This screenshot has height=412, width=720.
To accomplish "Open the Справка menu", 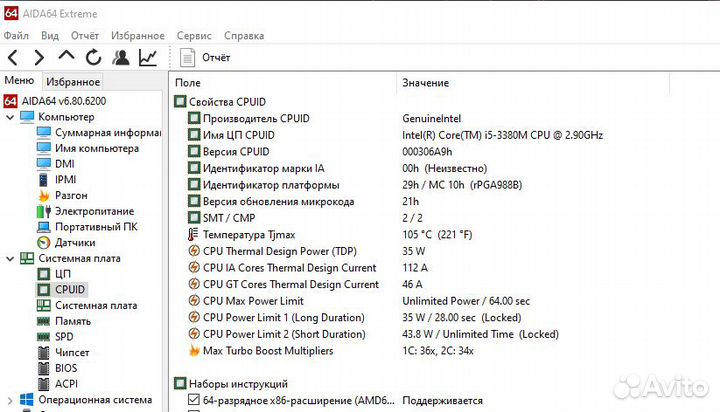I will 244,36.
